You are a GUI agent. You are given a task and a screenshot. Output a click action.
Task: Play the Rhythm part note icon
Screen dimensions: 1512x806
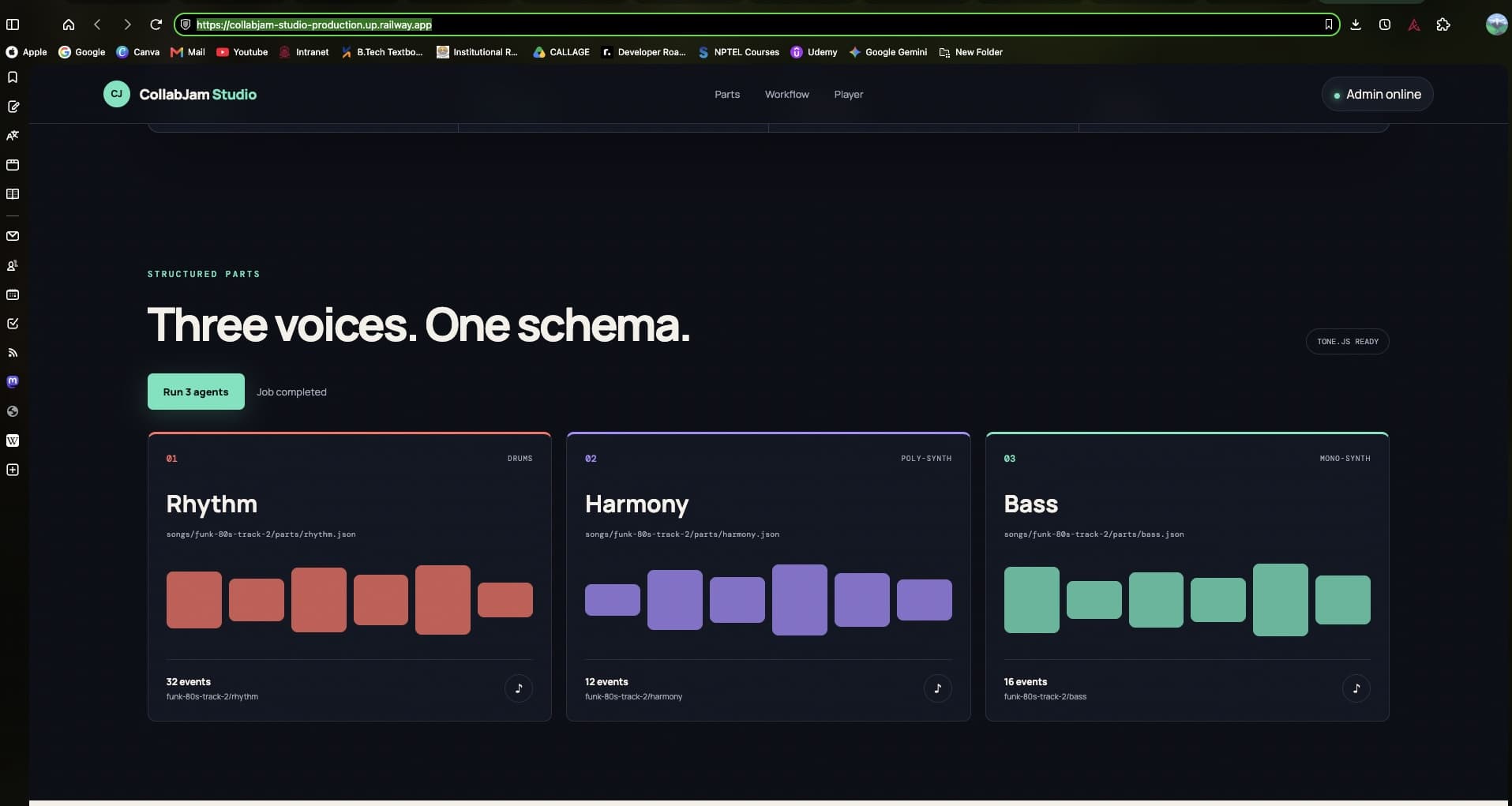click(x=519, y=688)
